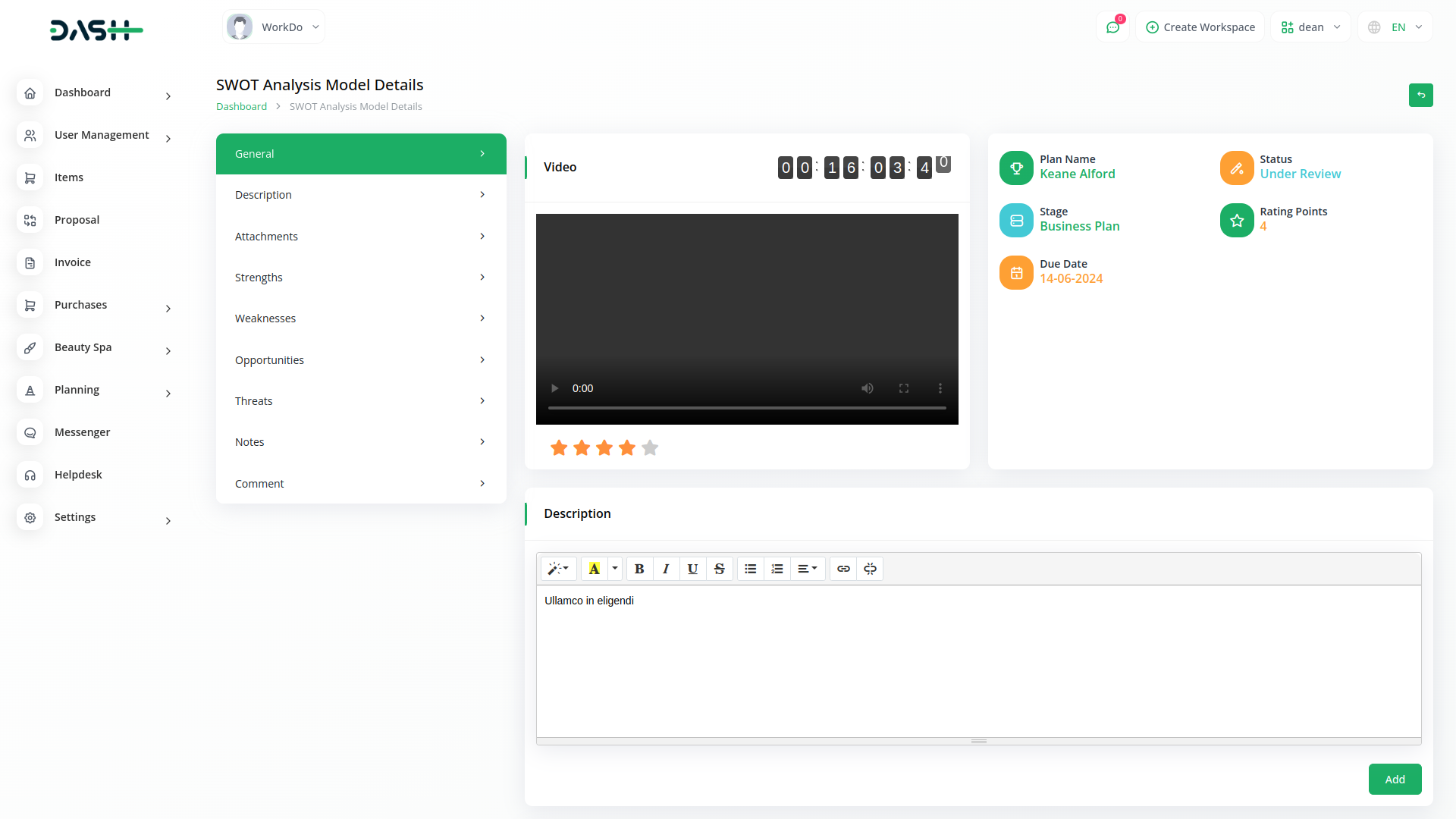The image size is (1456, 819).
Task: Toggle video fullscreen mode
Action: 904,388
